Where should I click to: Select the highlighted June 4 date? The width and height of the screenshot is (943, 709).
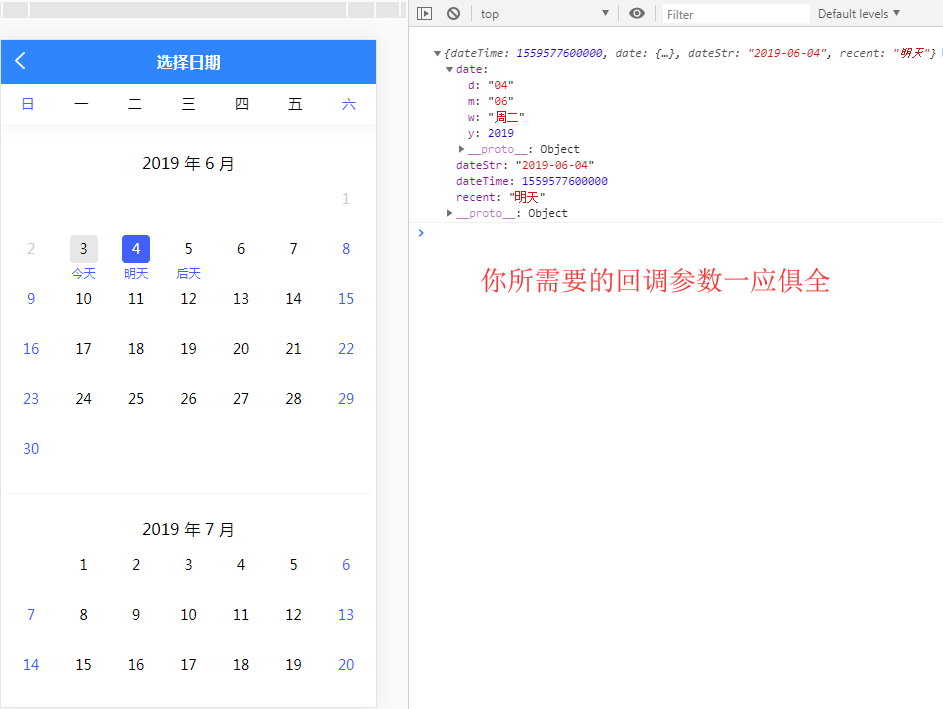[136, 249]
